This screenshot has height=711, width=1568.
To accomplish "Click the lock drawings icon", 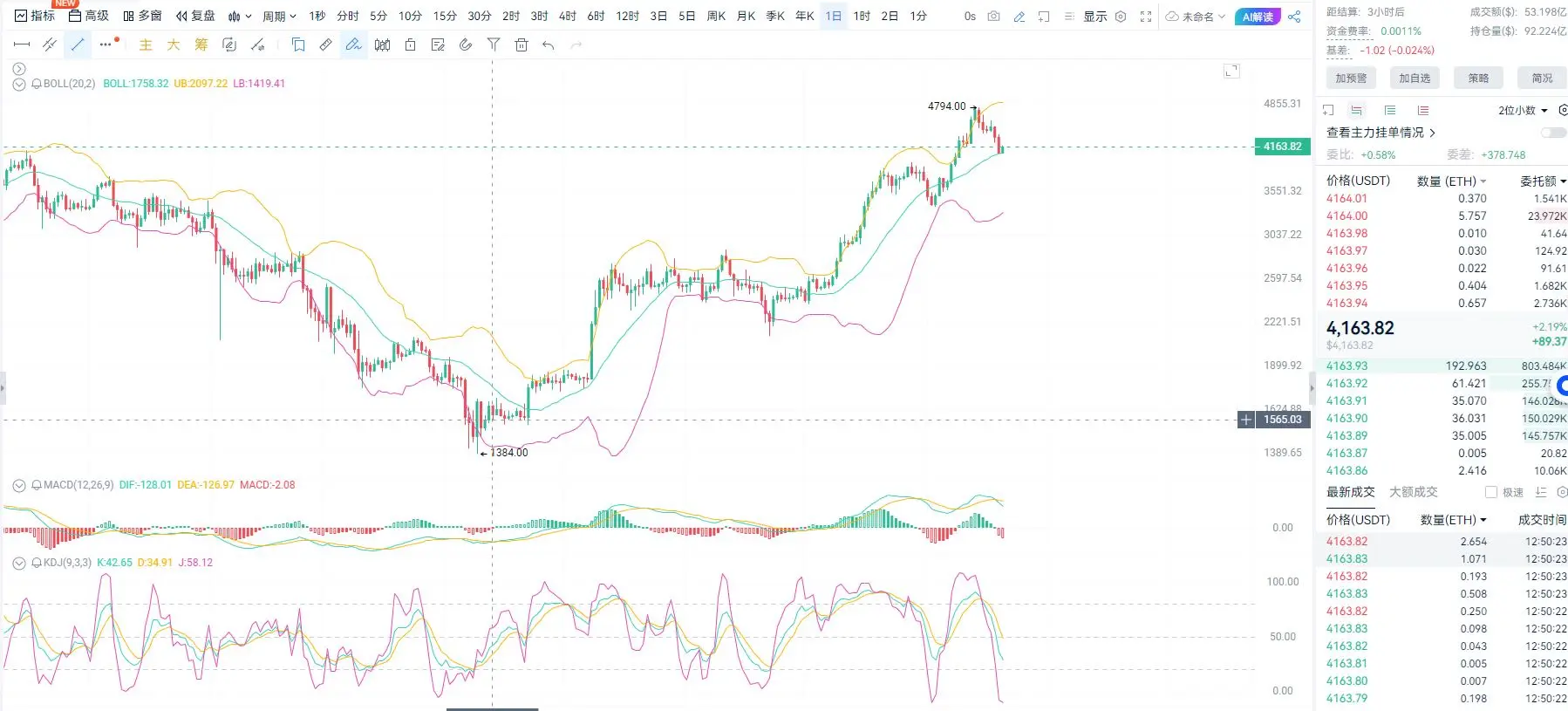I will (410, 44).
